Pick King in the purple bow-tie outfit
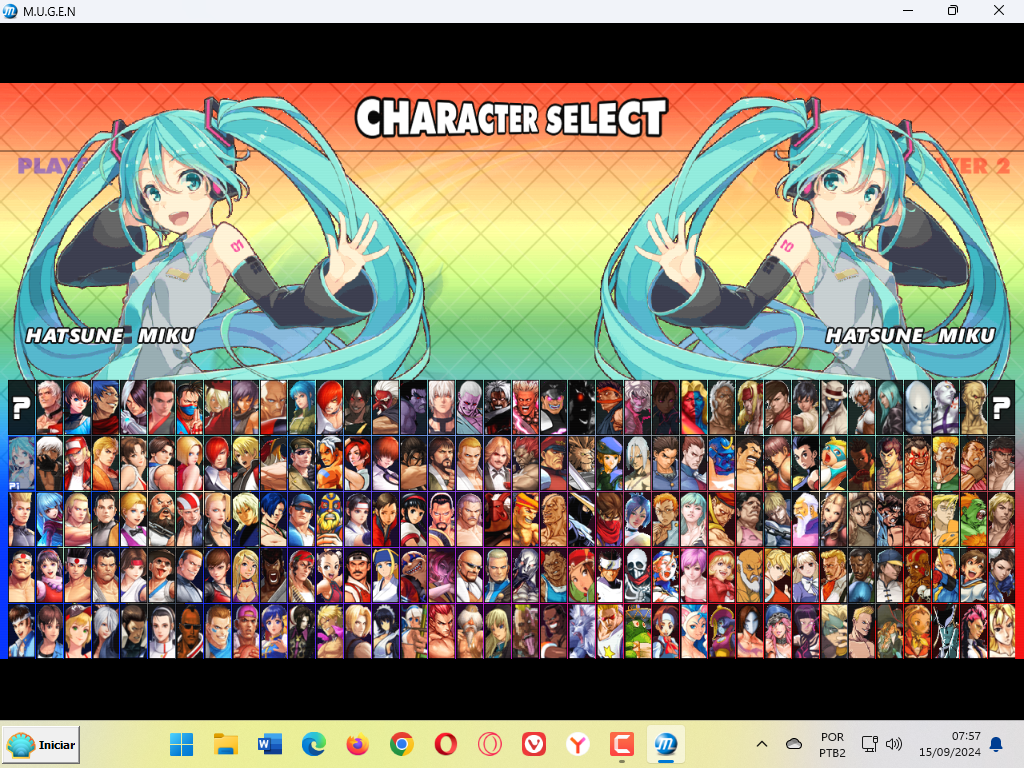Image resolution: width=1024 pixels, height=768 pixels. (134, 520)
